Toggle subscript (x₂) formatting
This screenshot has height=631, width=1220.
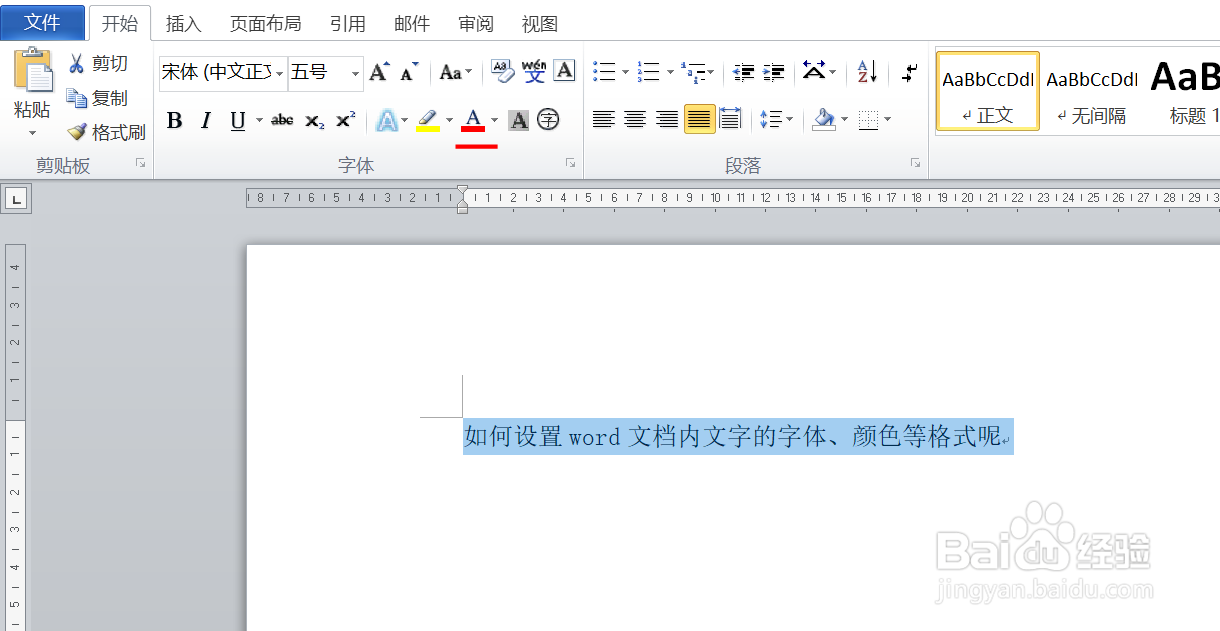click(x=314, y=121)
